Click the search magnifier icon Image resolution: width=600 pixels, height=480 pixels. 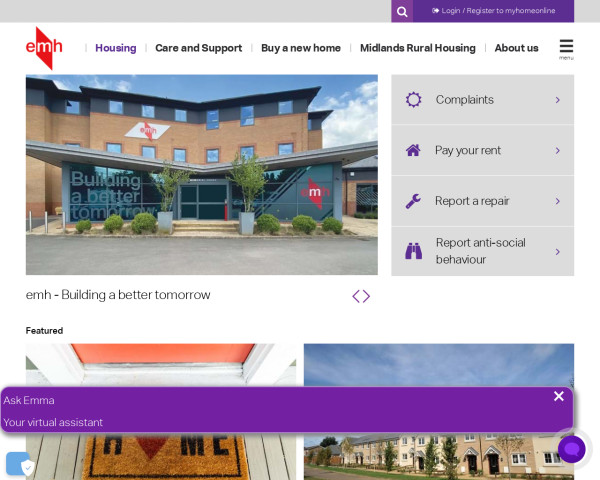pyautogui.click(x=402, y=11)
